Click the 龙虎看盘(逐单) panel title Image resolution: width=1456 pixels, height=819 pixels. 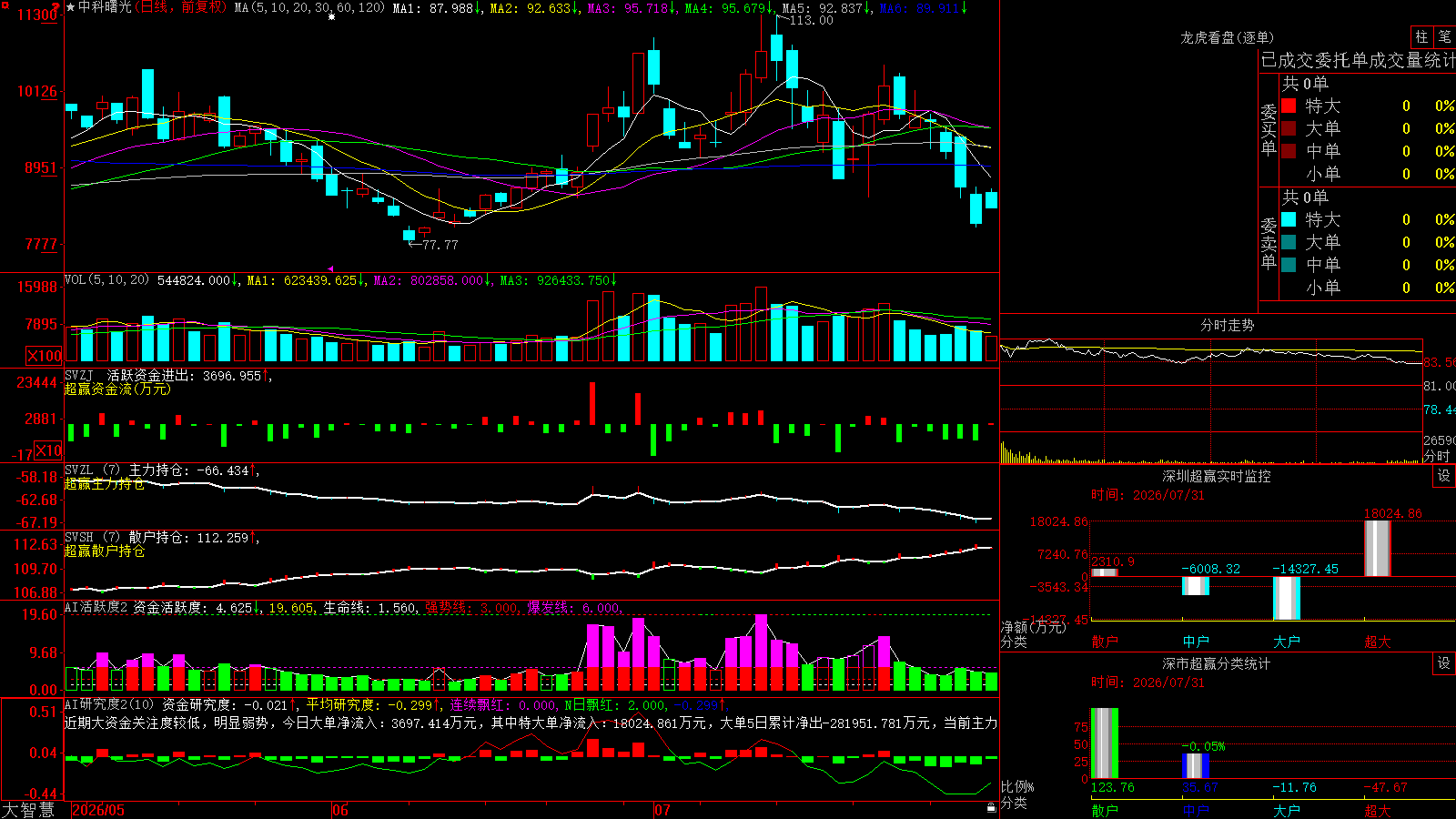pyautogui.click(x=1227, y=37)
